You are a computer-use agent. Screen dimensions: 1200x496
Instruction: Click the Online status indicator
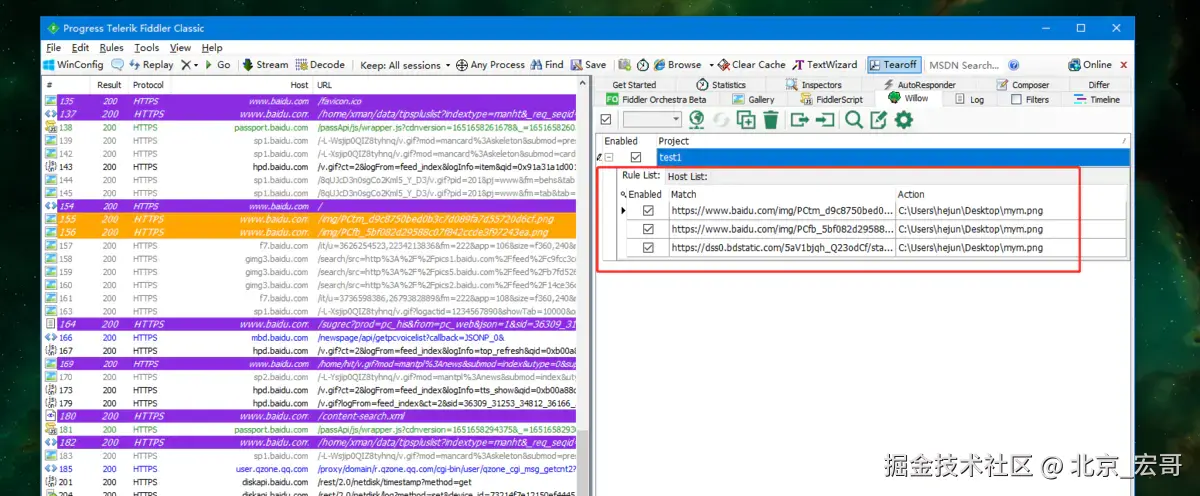(x=1090, y=65)
